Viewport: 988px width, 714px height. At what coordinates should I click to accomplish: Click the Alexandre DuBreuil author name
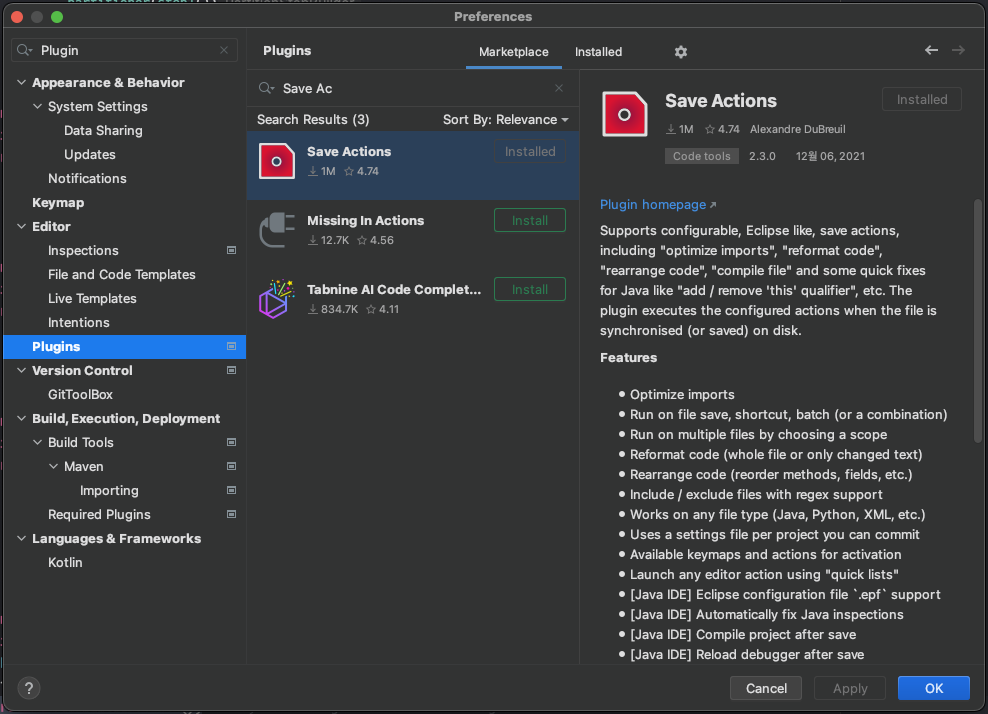coord(797,129)
